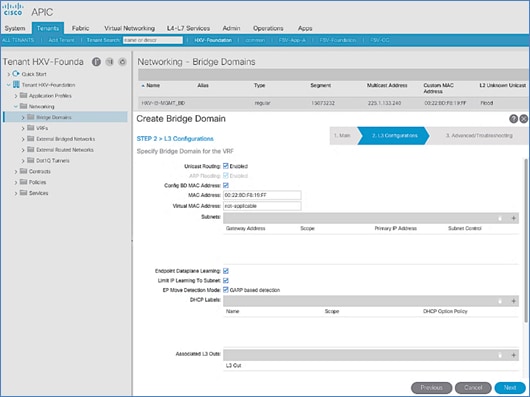The width and height of the screenshot is (530, 397).
Task: Go to wizard step 1 Main
Action: click(343, 135)
